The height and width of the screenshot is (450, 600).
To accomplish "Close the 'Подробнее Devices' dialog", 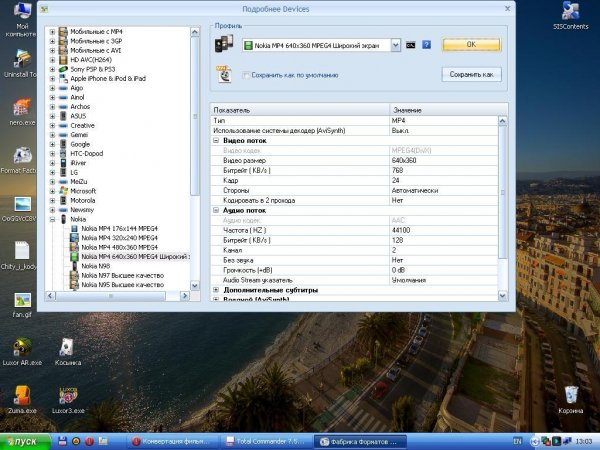I will pyautogui.click(x=507, y=8).
